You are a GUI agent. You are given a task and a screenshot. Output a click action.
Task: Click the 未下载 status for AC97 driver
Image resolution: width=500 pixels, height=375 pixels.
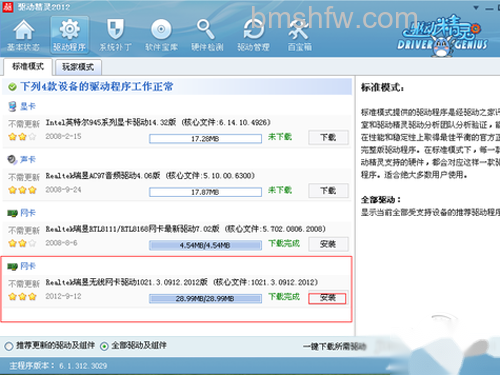tap(280, 190)
